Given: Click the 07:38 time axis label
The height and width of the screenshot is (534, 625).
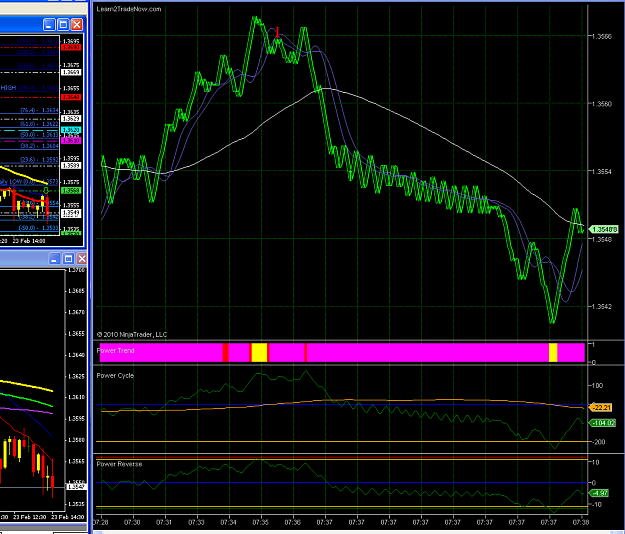Looking at the screenshot, I should [x=580, y=522].
